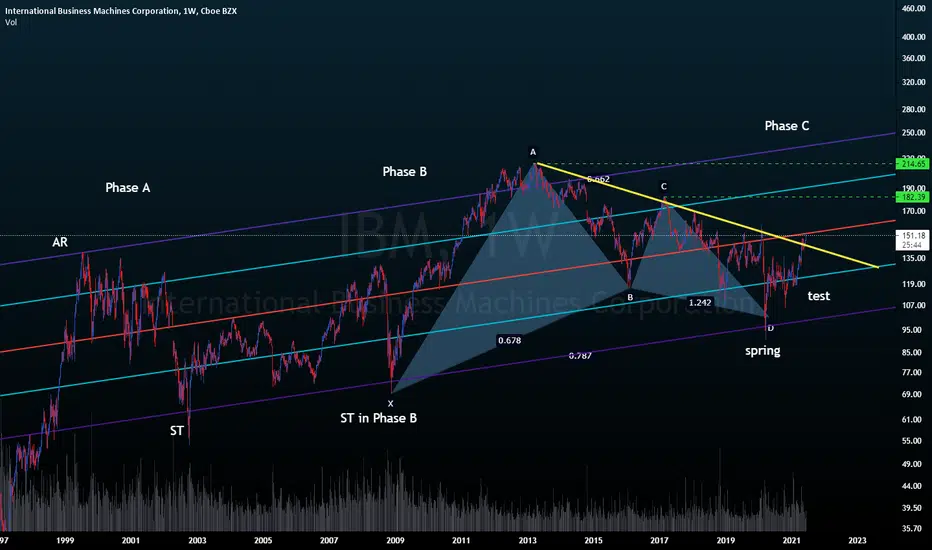Select the pattern's point A label at the peak

tap(533, 152)
